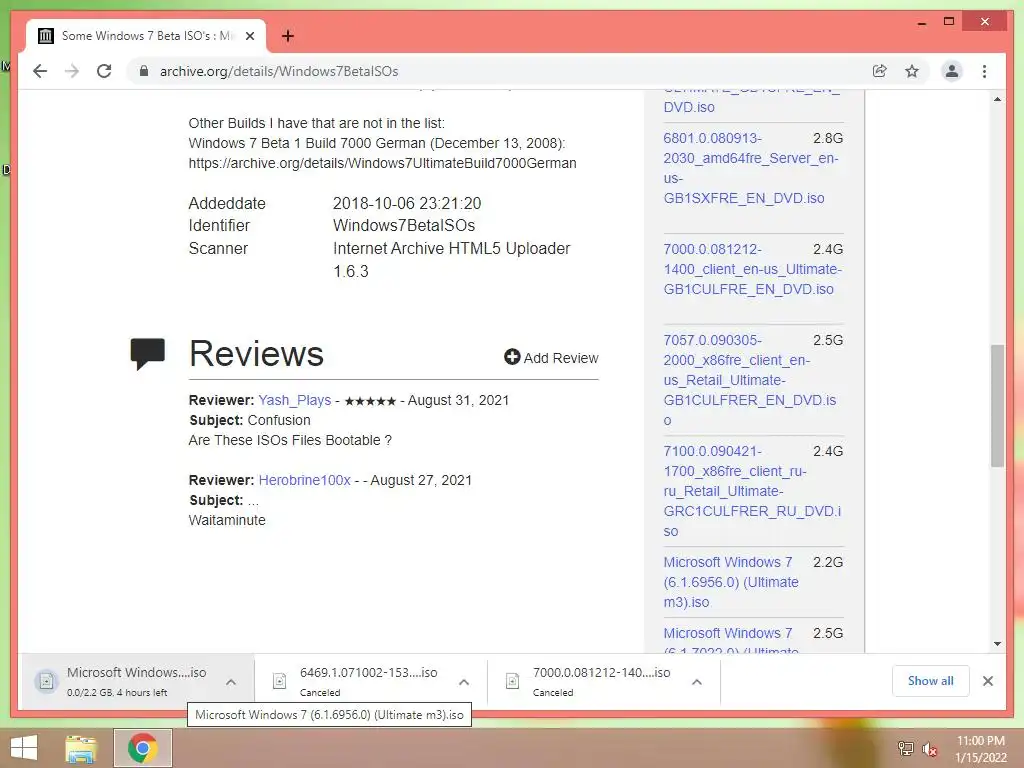Close the Some Windows 7 Beta ISO's tab
Screen dimensions: 1024x768
249,36
